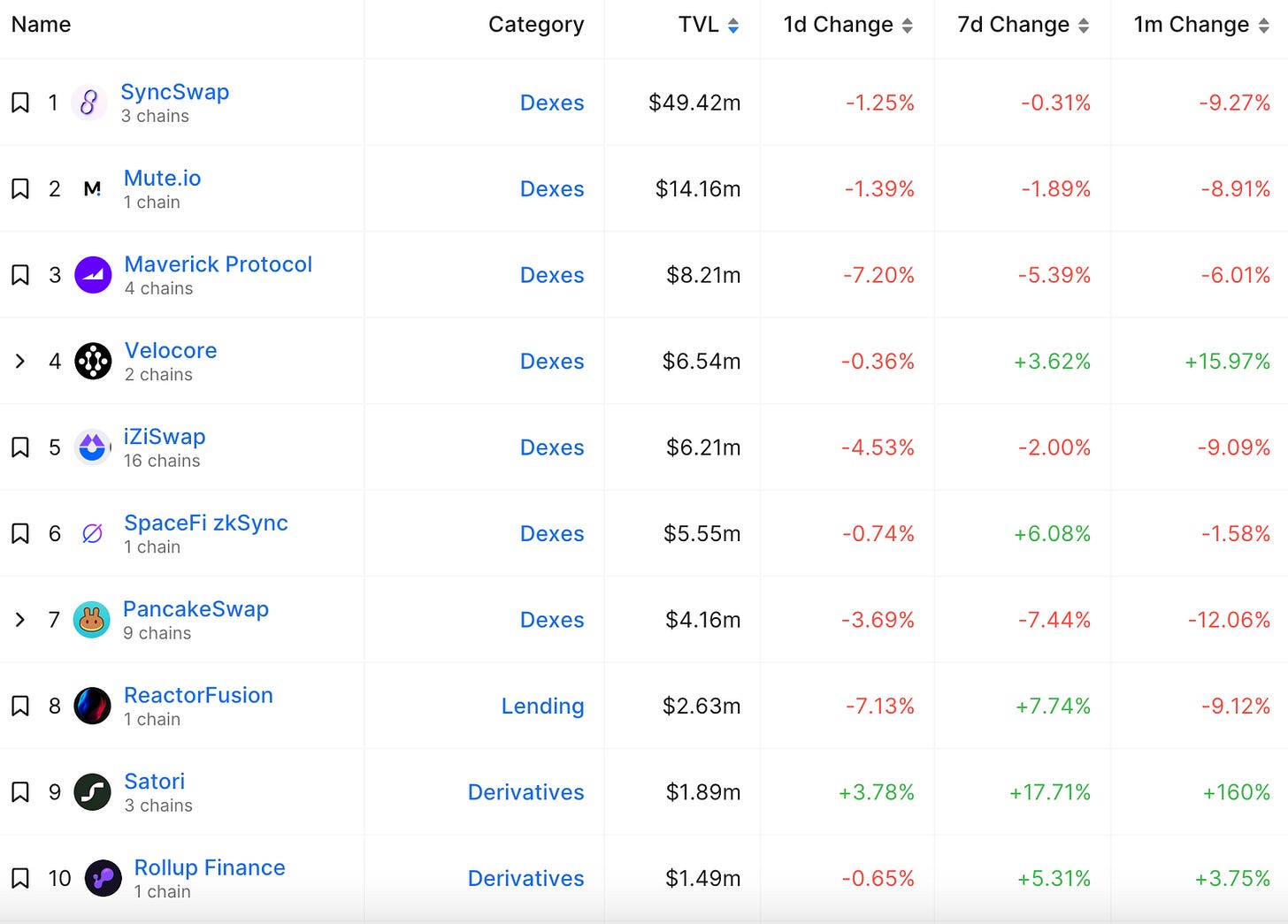Click the ReactorFusion logo icon

pos(92,706)
